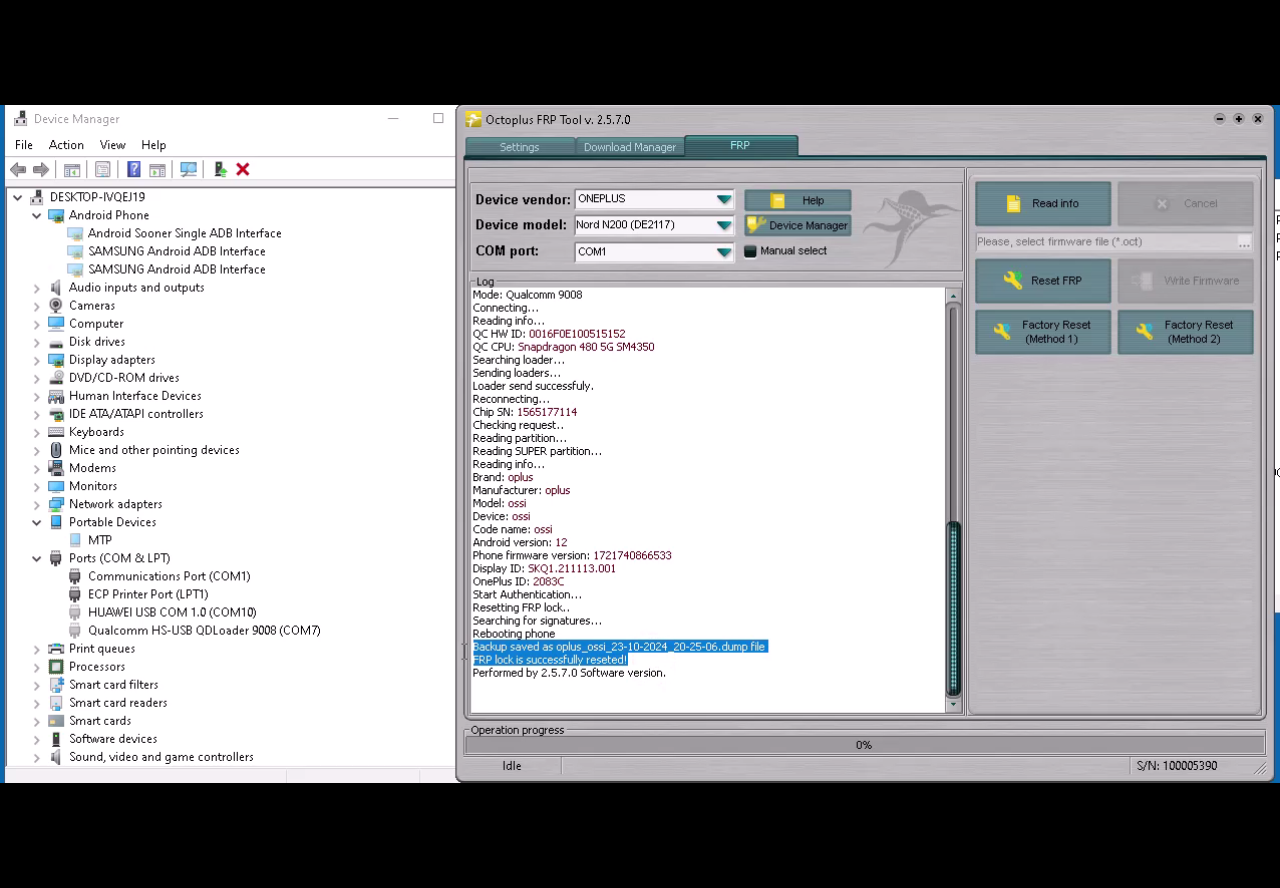Click the Forward arrow in Device Manager toolbar
The image size is (1280, 888).
pos(41,170)
